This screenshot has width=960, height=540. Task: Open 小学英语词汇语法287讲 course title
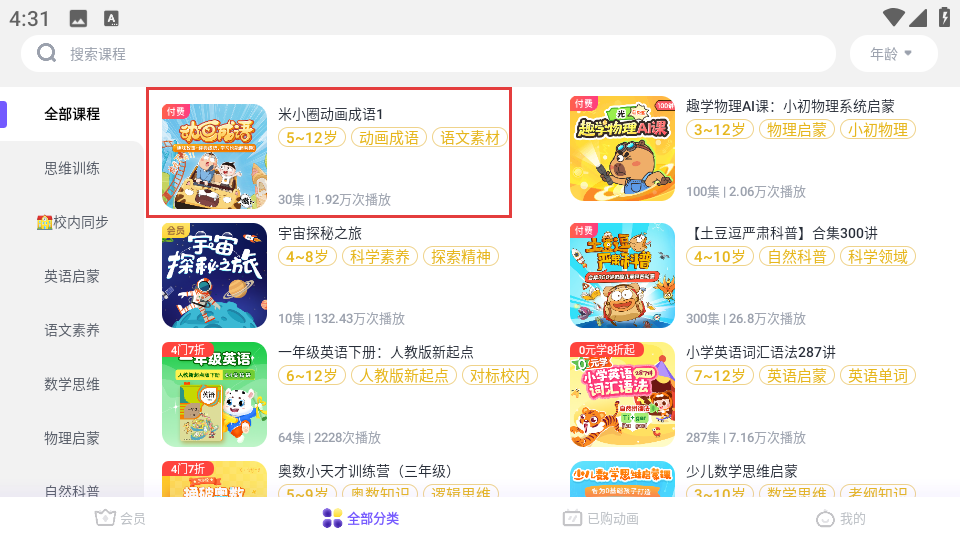tap(760, 352)
